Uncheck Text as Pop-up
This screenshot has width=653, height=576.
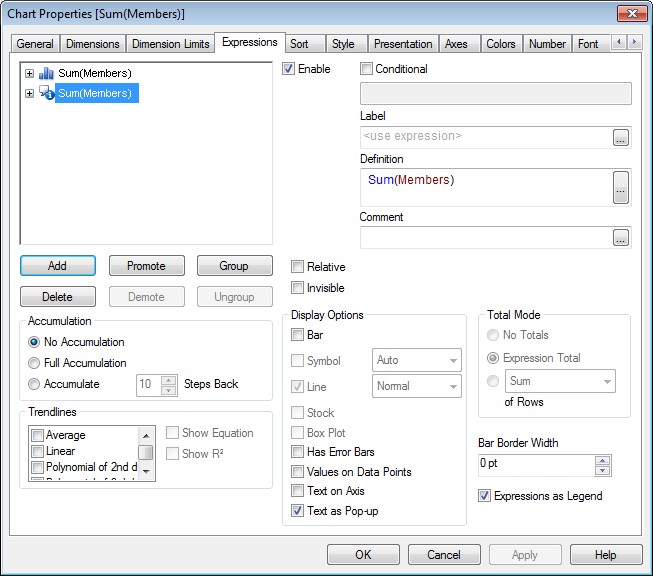pyautogui.click(x=297, y=511)
